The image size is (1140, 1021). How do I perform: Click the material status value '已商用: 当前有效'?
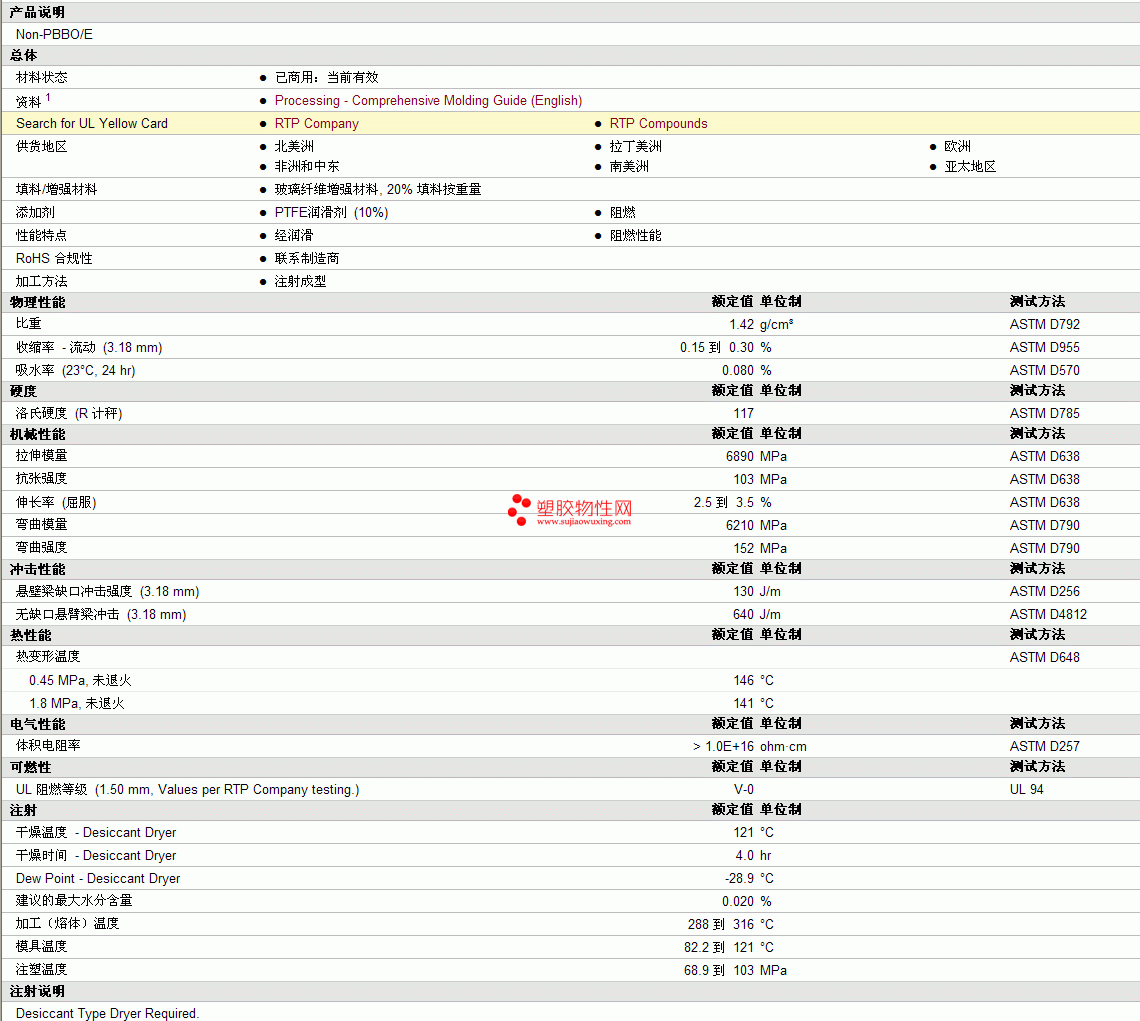click(326, 77)
